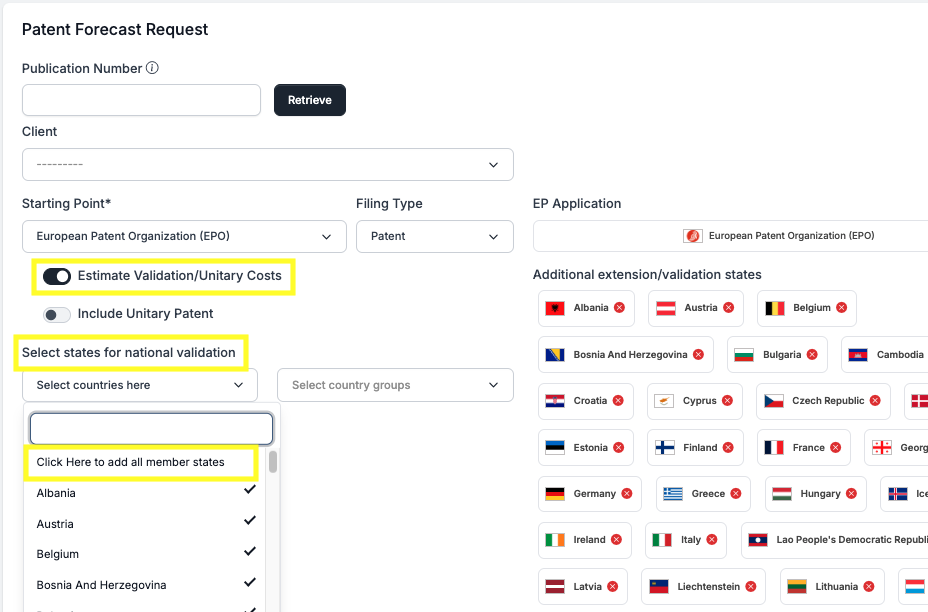928x612 pixels.
Task: Focus the Publication Number input field
Action: point(141,100)
